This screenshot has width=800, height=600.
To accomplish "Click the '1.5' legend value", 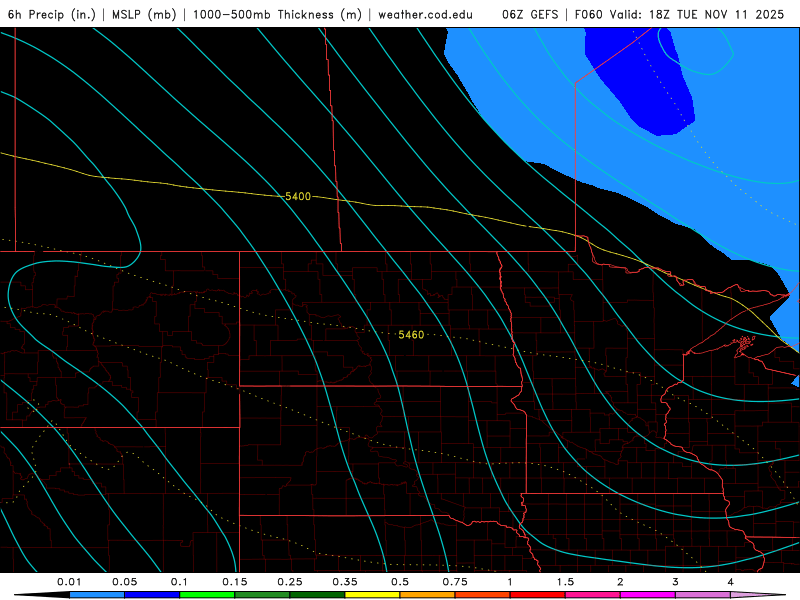I will tap(565, 582).
